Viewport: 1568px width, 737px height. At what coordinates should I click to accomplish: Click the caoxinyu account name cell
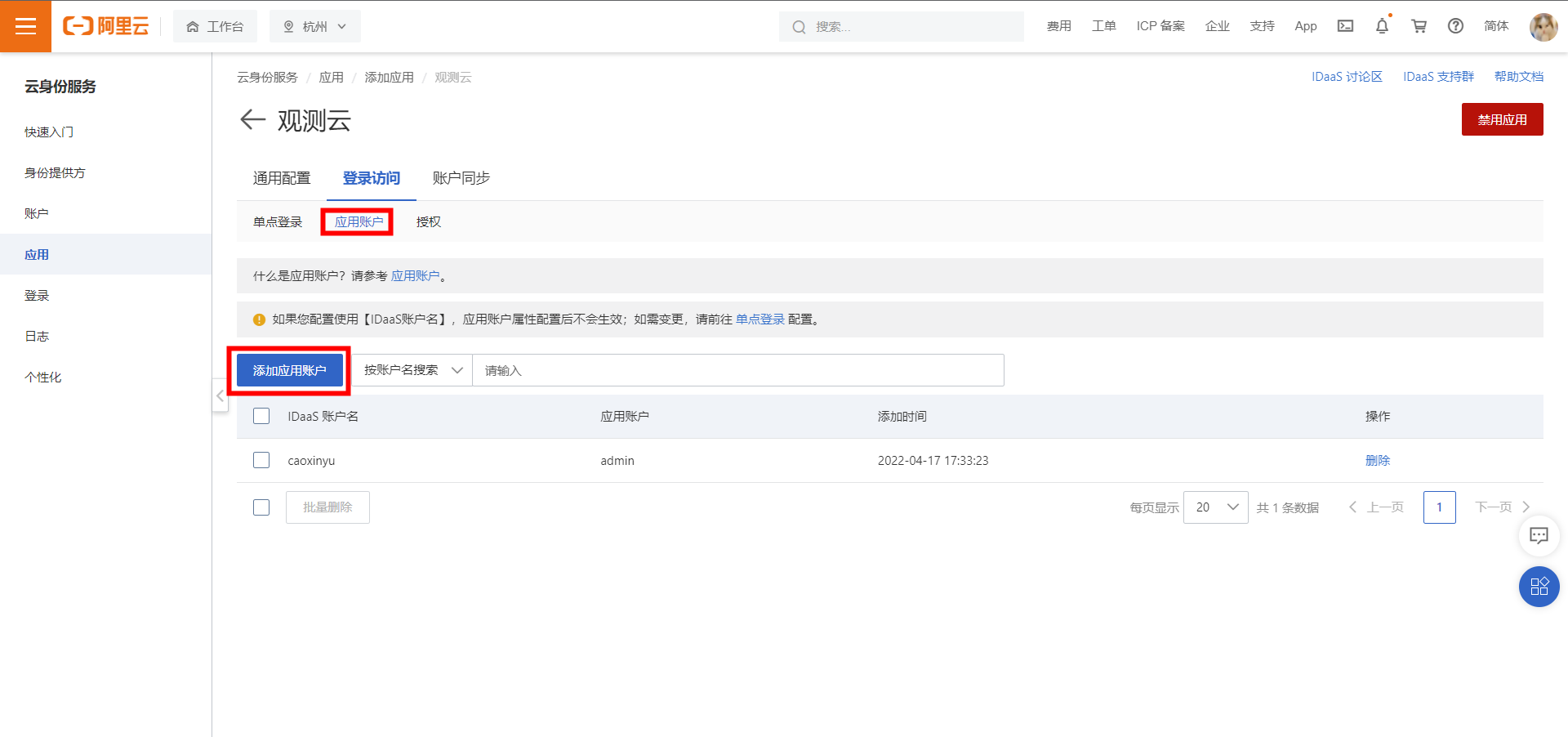(311, 461)
